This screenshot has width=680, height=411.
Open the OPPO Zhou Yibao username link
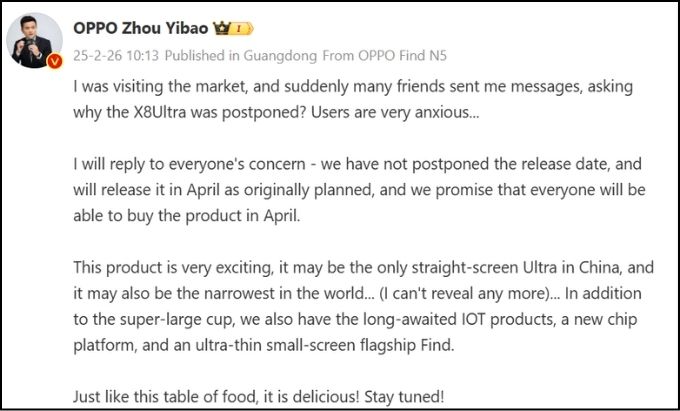141,28
